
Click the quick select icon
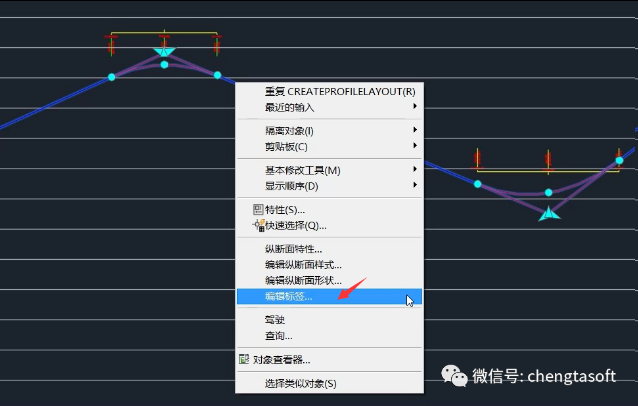[x=258, y=225]
